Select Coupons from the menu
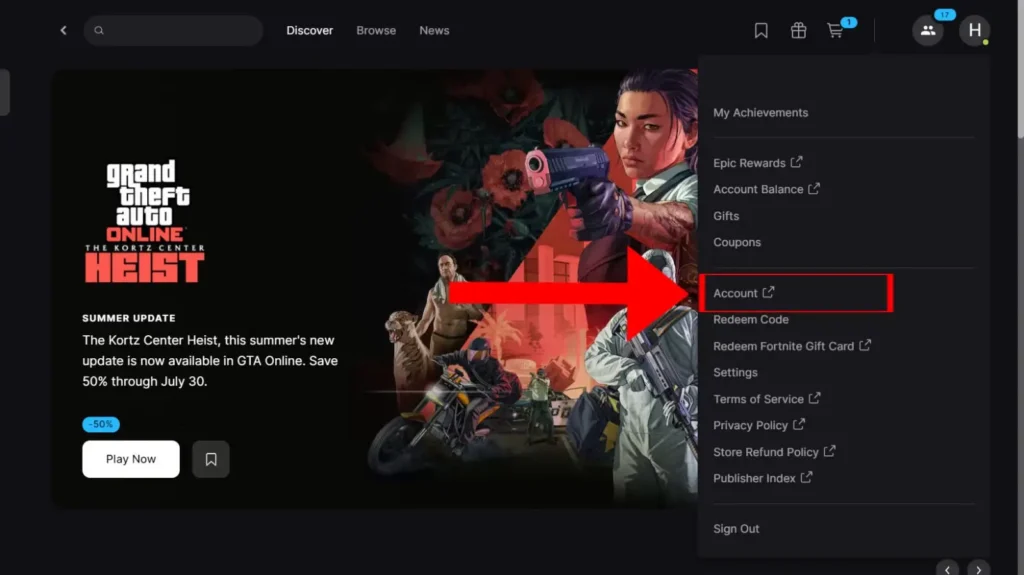Image resolution: width=1024 pixels, height=575 pixels. click(x=737, y=242)
